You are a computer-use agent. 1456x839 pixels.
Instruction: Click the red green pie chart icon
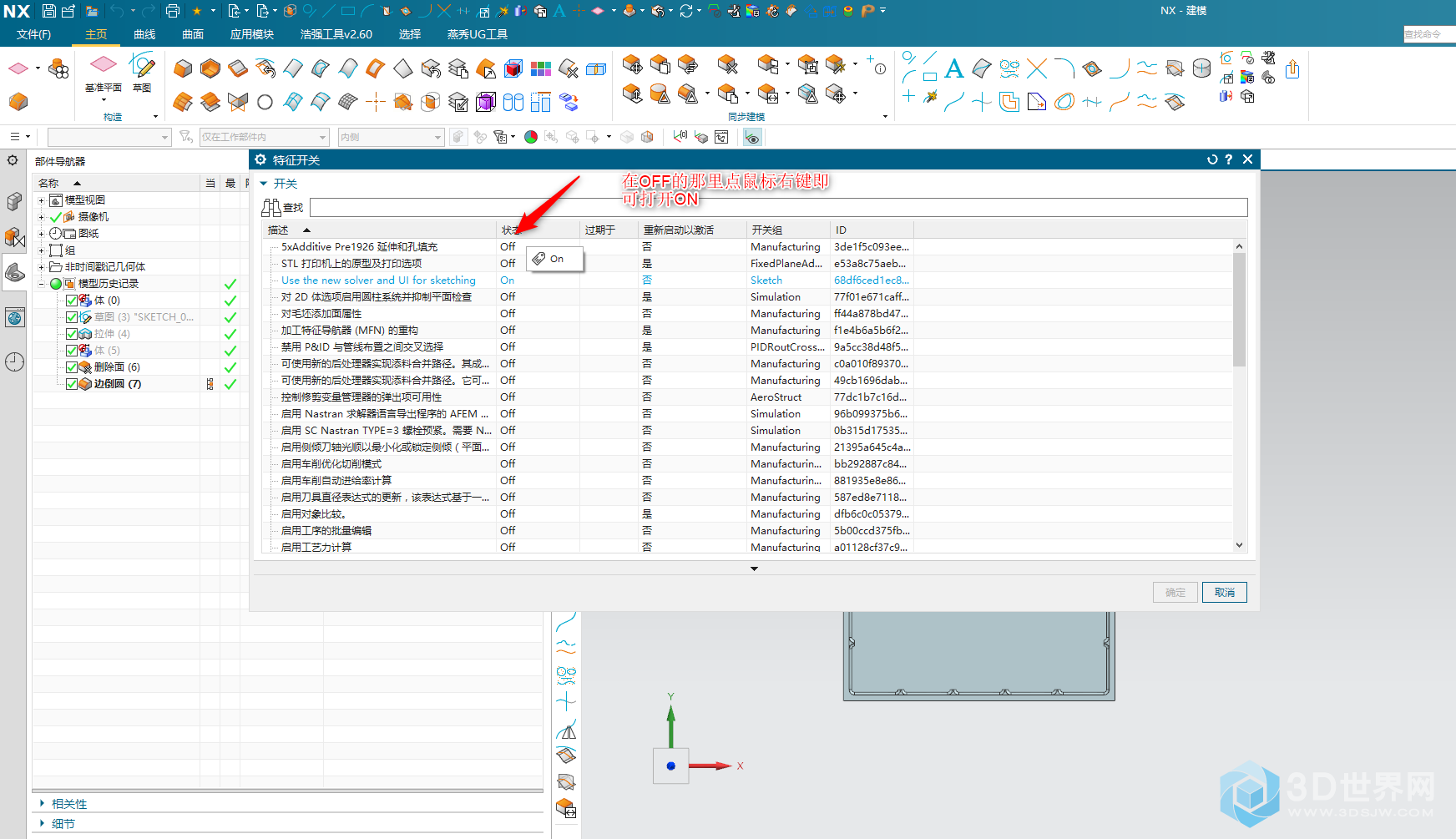pos(531,137)
